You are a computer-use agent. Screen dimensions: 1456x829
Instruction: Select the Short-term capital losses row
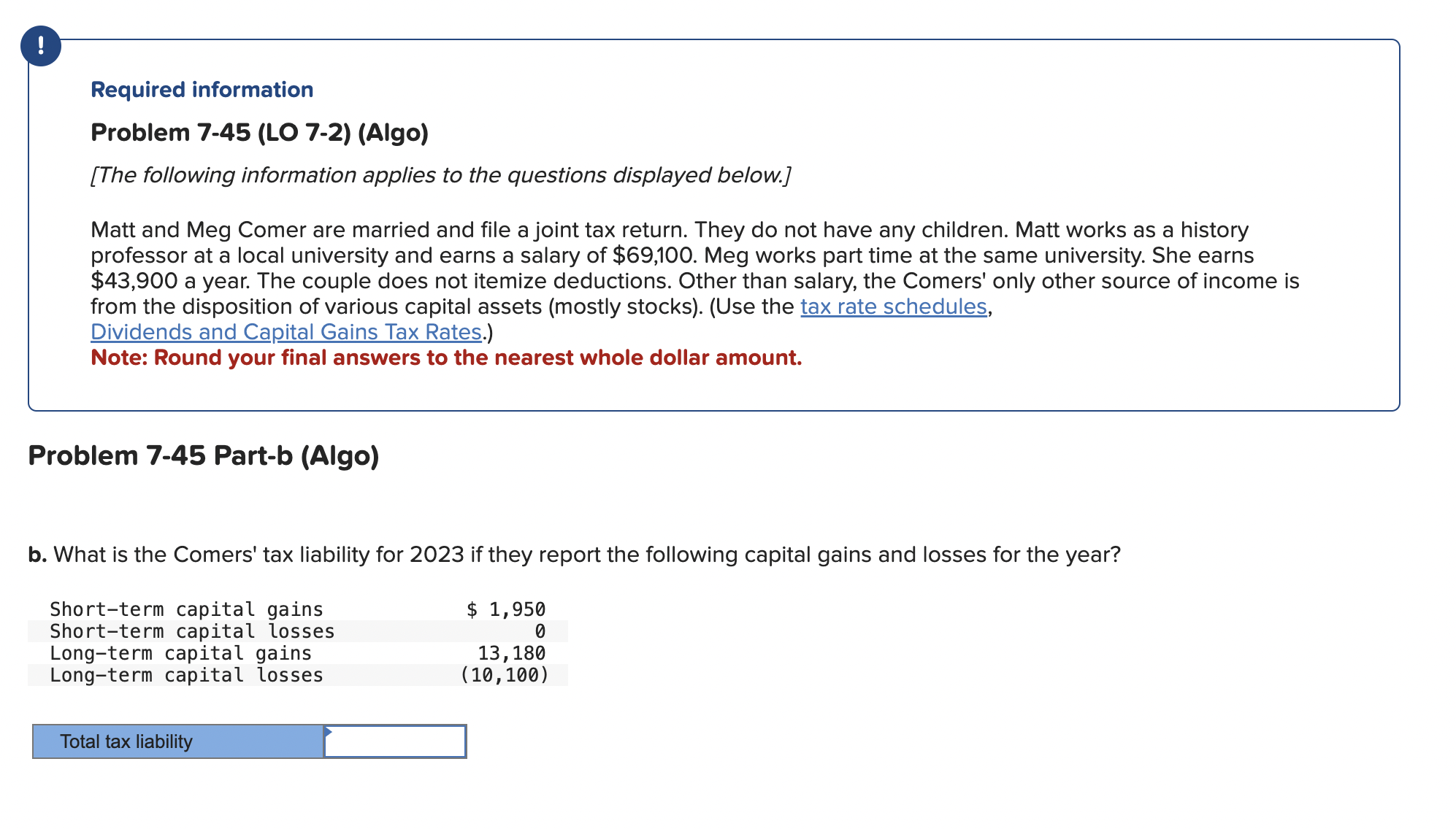[x=191, y=631]
